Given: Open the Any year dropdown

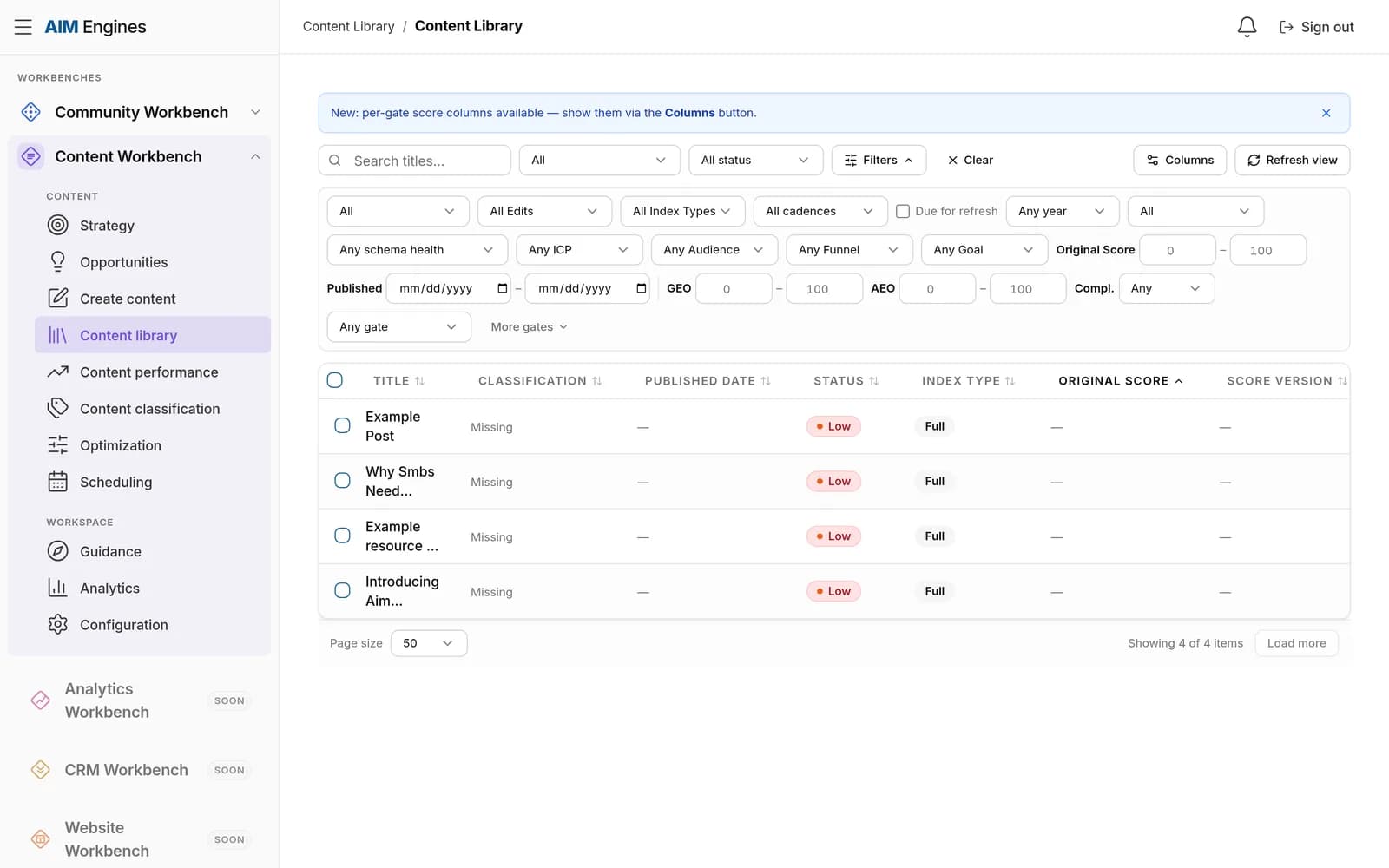Looking at the screenshot, I should click(x=1063, y=211).
